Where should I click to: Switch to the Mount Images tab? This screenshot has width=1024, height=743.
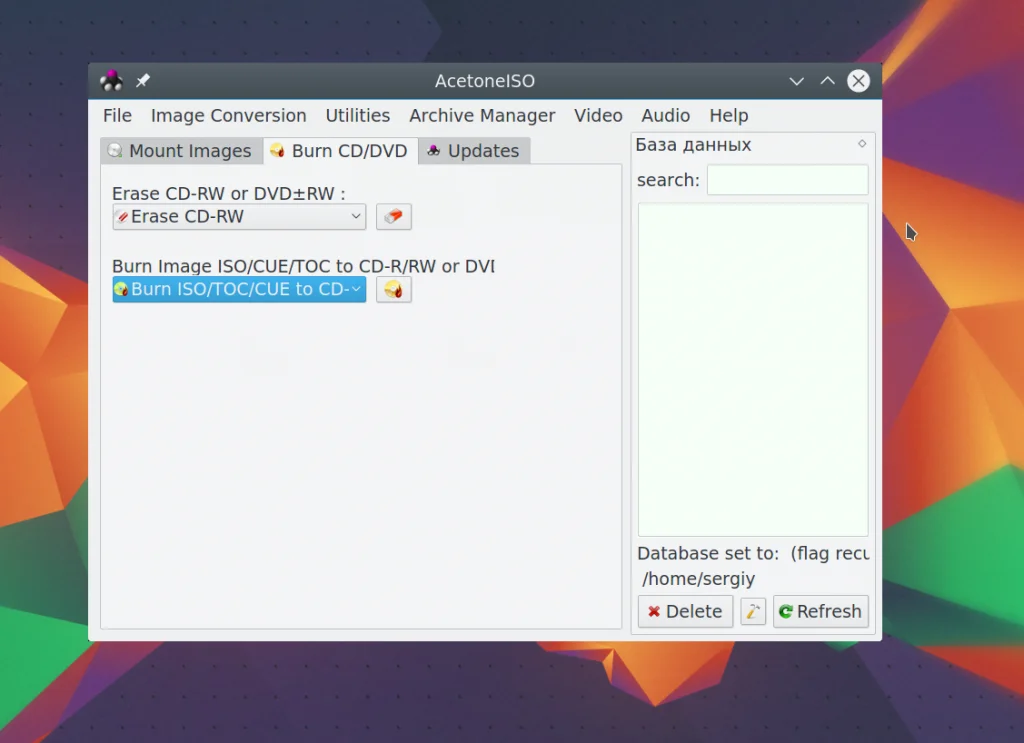(181, 151)
